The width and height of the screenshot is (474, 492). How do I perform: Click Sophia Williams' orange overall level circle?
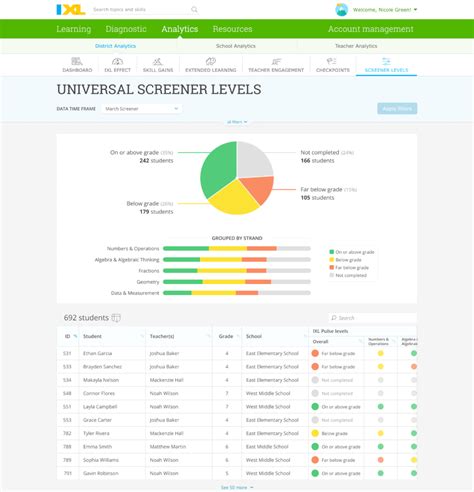pos(315,460)
